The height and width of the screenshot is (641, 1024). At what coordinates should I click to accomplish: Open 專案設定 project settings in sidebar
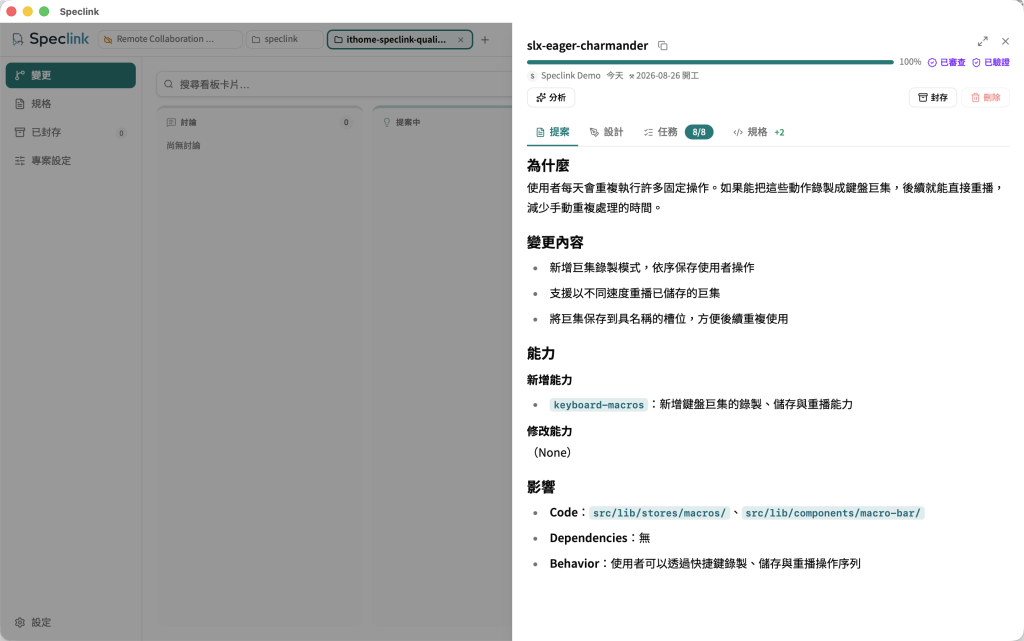[x=71, y=161]
